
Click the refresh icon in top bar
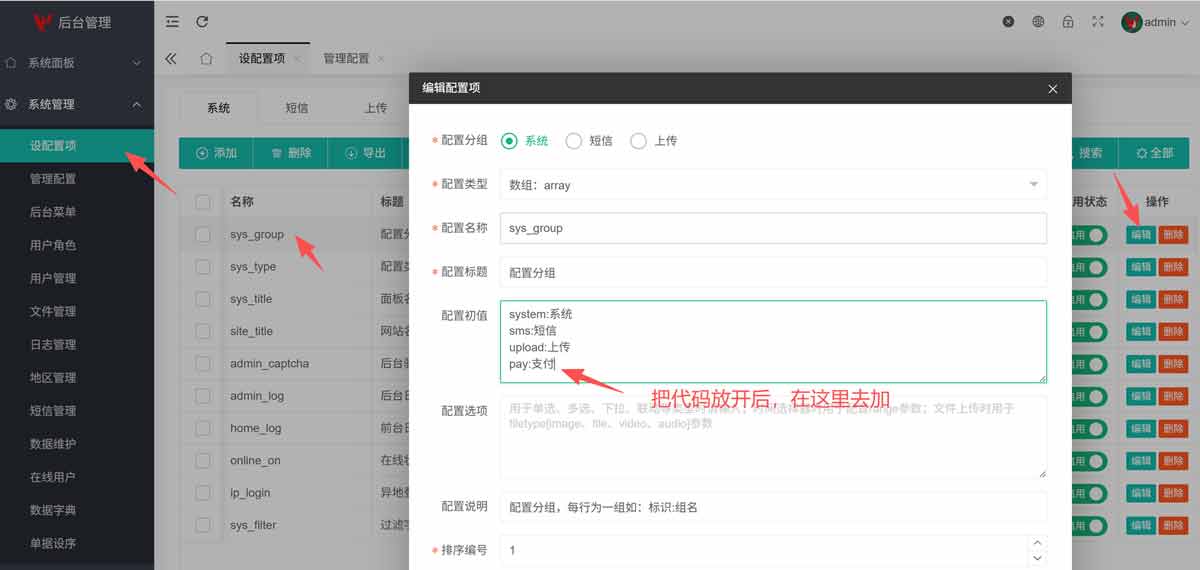202,22
